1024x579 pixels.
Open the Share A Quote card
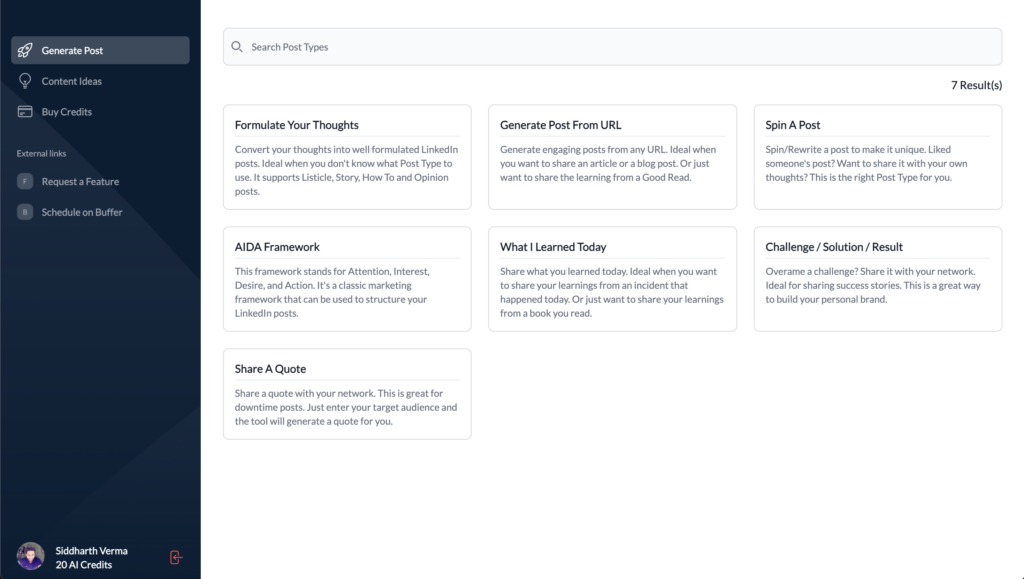click(347, 394)
